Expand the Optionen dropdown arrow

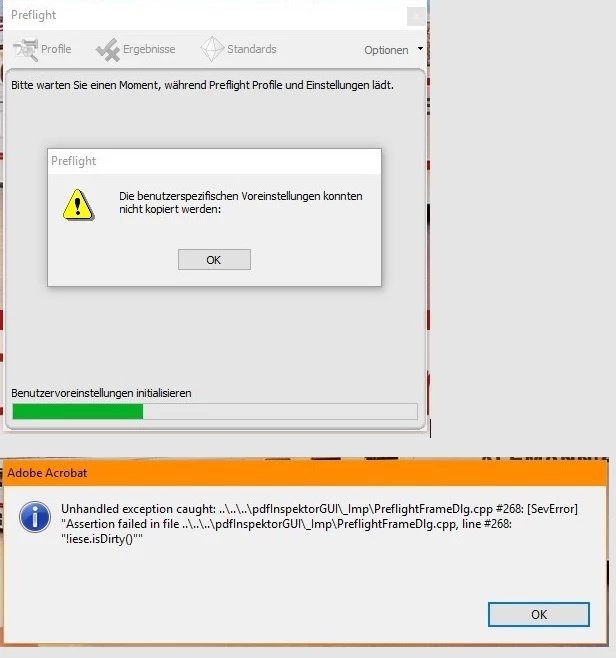coord(420,49)
